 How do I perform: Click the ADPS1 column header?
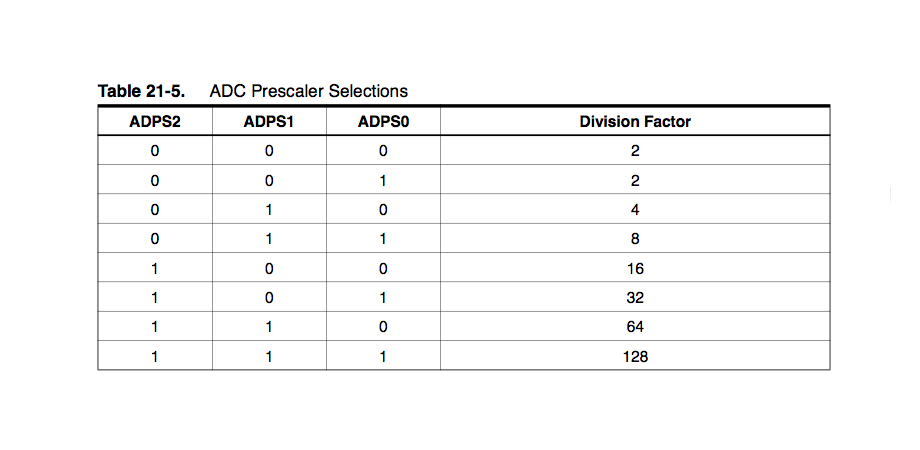coord(269,122)
